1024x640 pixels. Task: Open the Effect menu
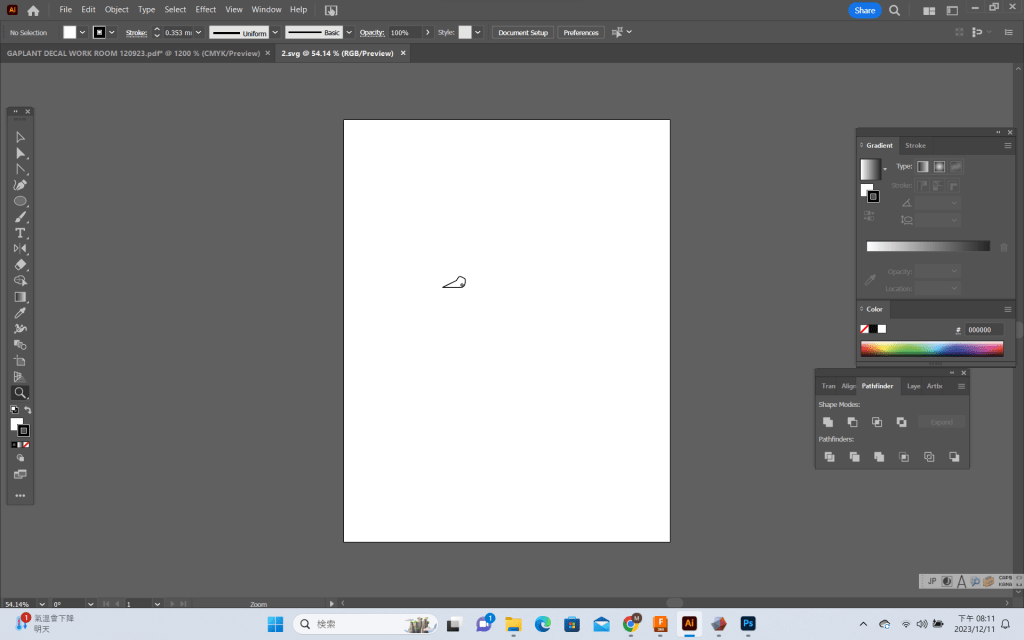coord(205,9)
